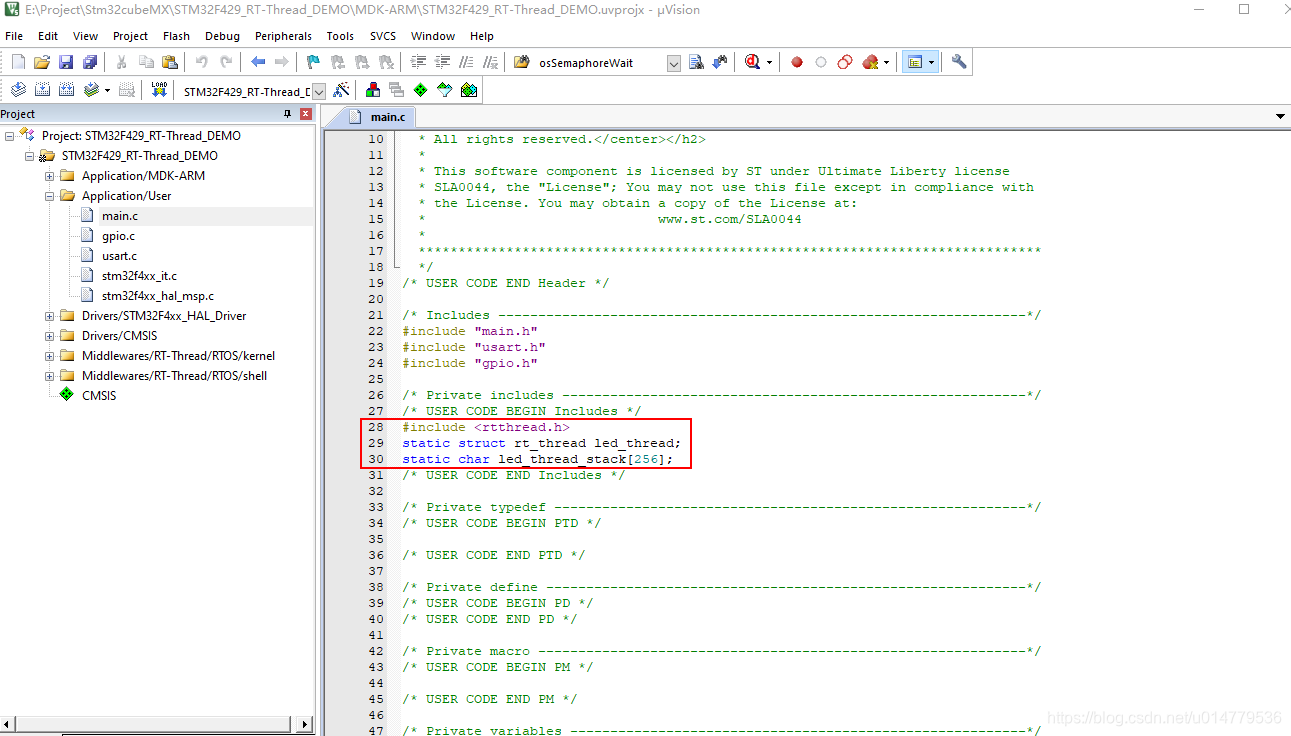Open the Debug menu
Viewport: 1291px width, 736px height.
tap(222, 36)
